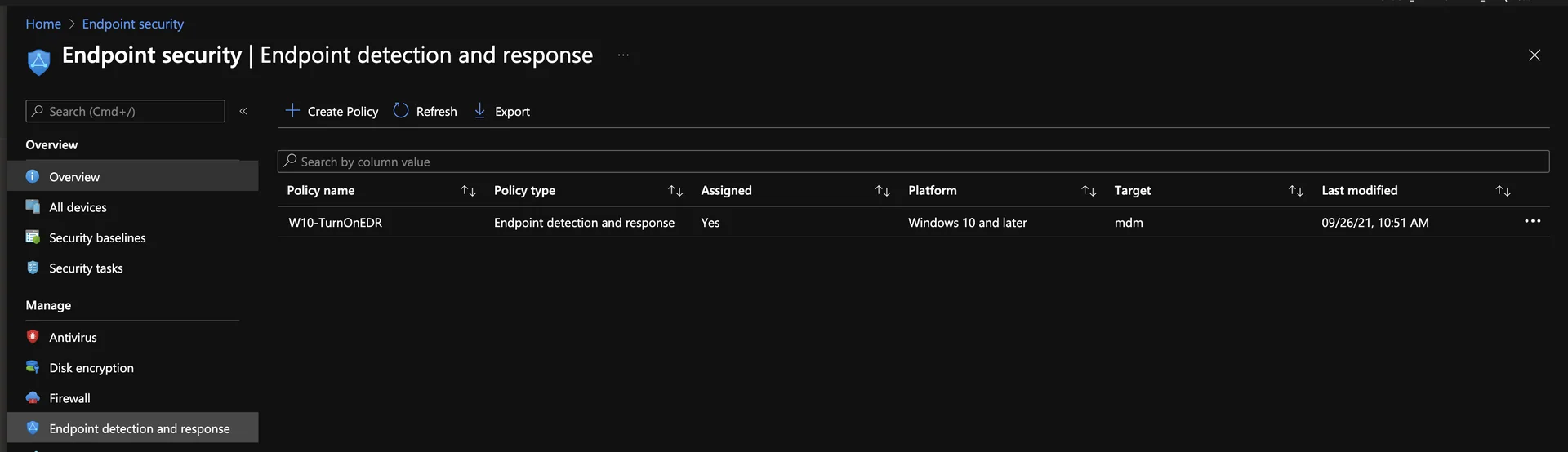Screen dimensions: 1568x452
Task: Go to Home breadcrumb
Action: (43, 24)
